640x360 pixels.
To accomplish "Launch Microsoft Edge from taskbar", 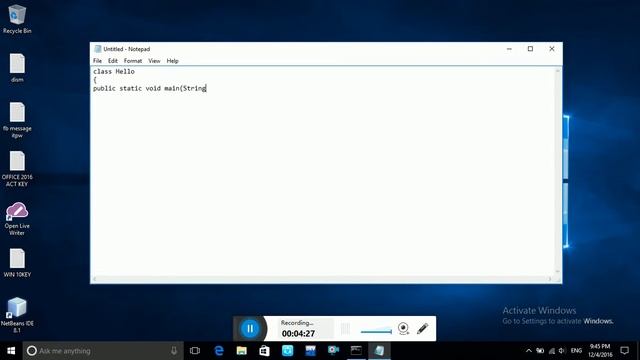I will [x=219, y=351].
